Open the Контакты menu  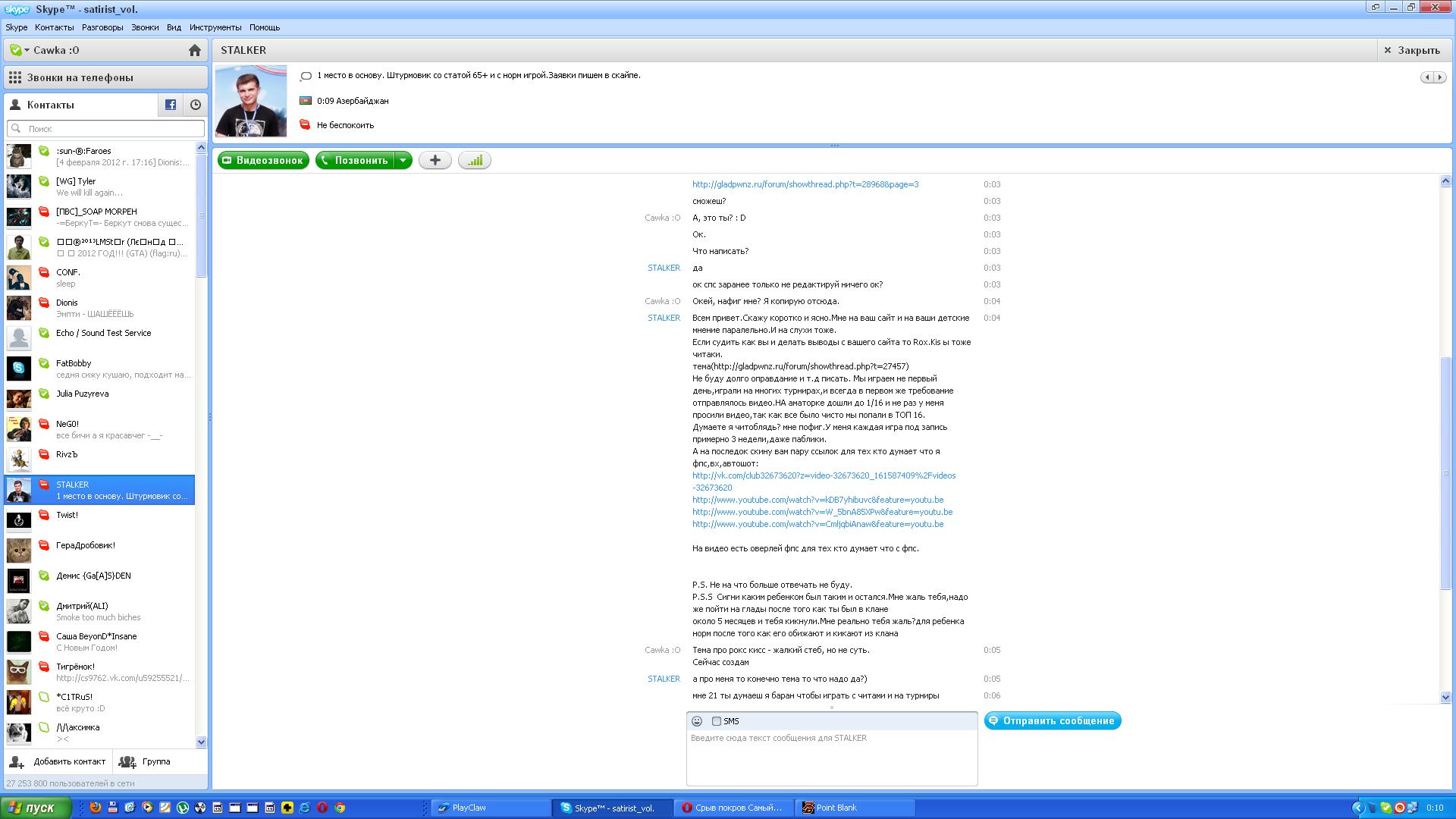tap(55, 27)
